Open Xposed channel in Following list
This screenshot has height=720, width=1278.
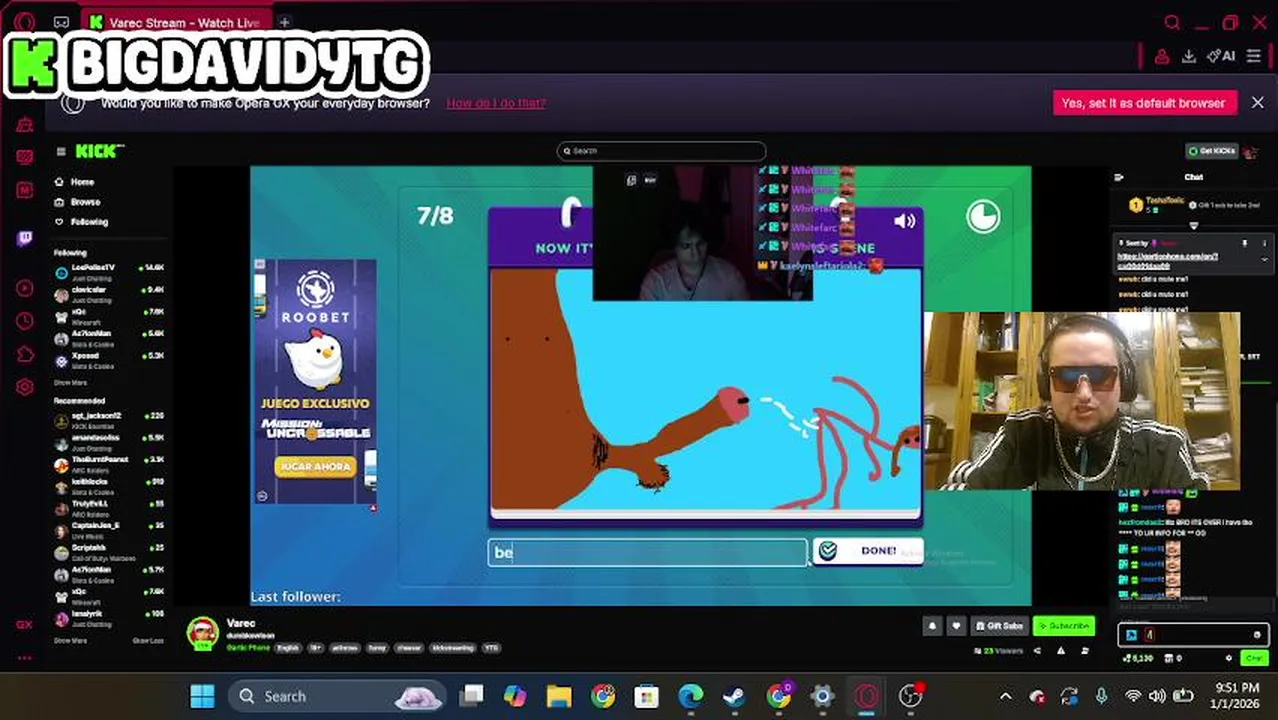click(x=109, y=359)
